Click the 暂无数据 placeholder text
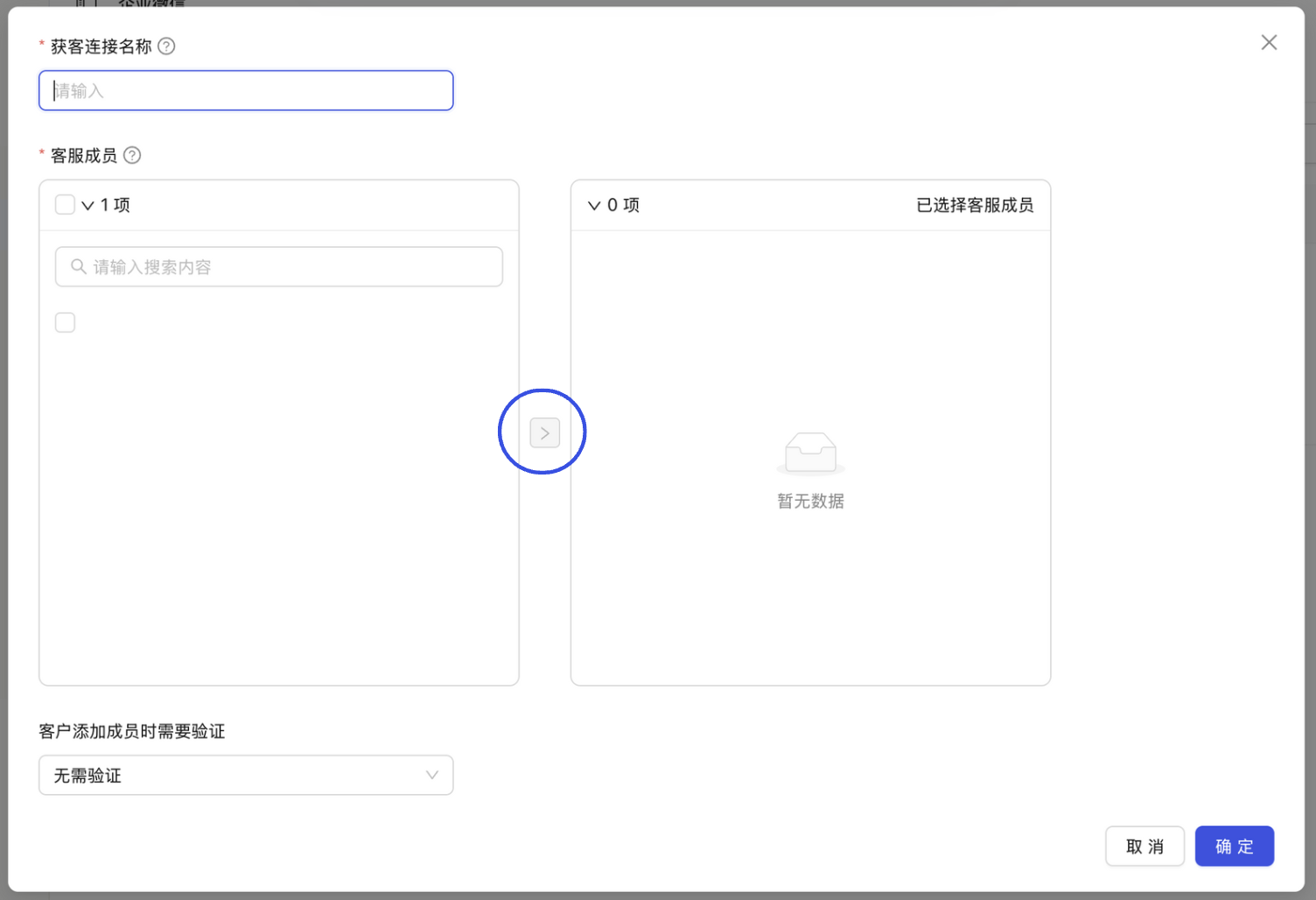 point(809,501)
